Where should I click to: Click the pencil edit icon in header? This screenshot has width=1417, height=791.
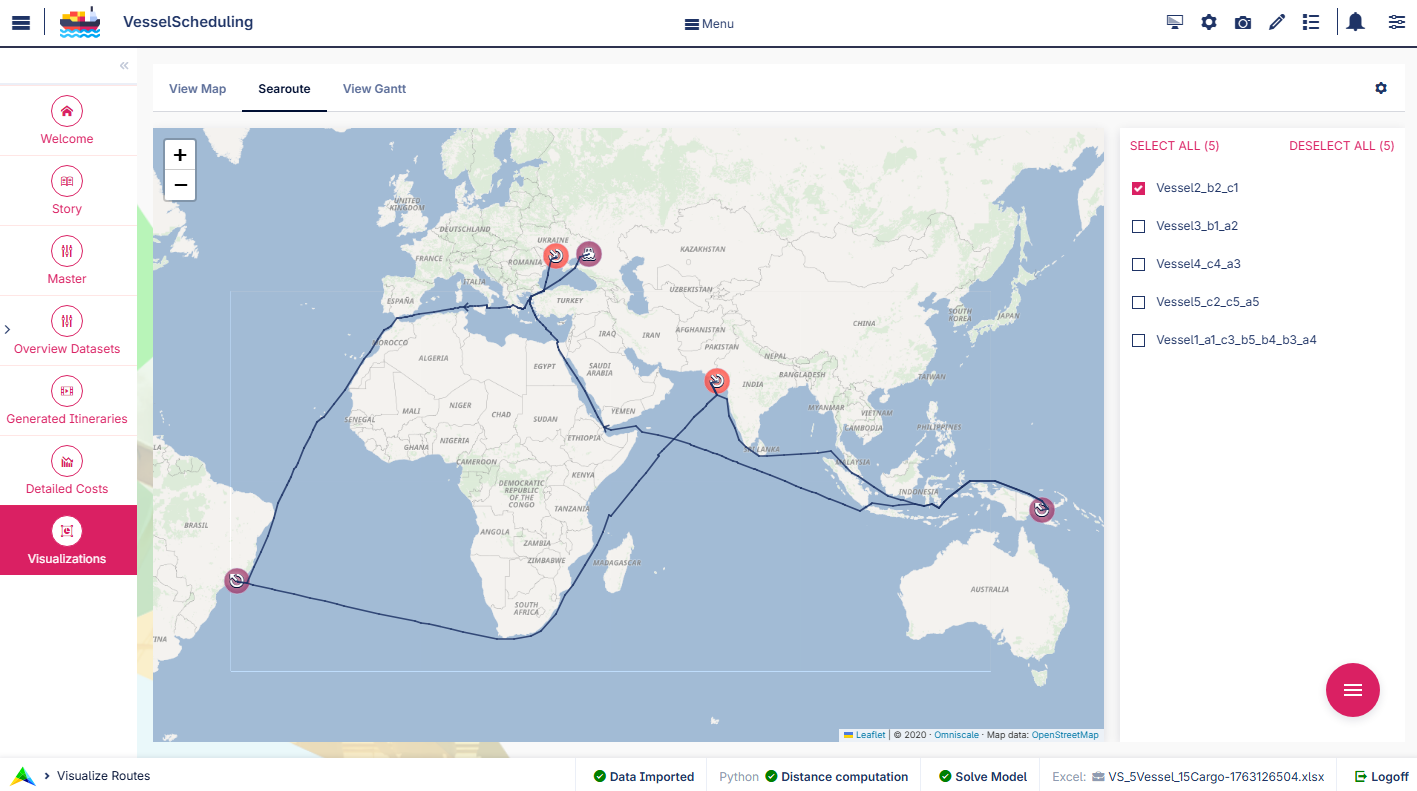coord(1277,23)
